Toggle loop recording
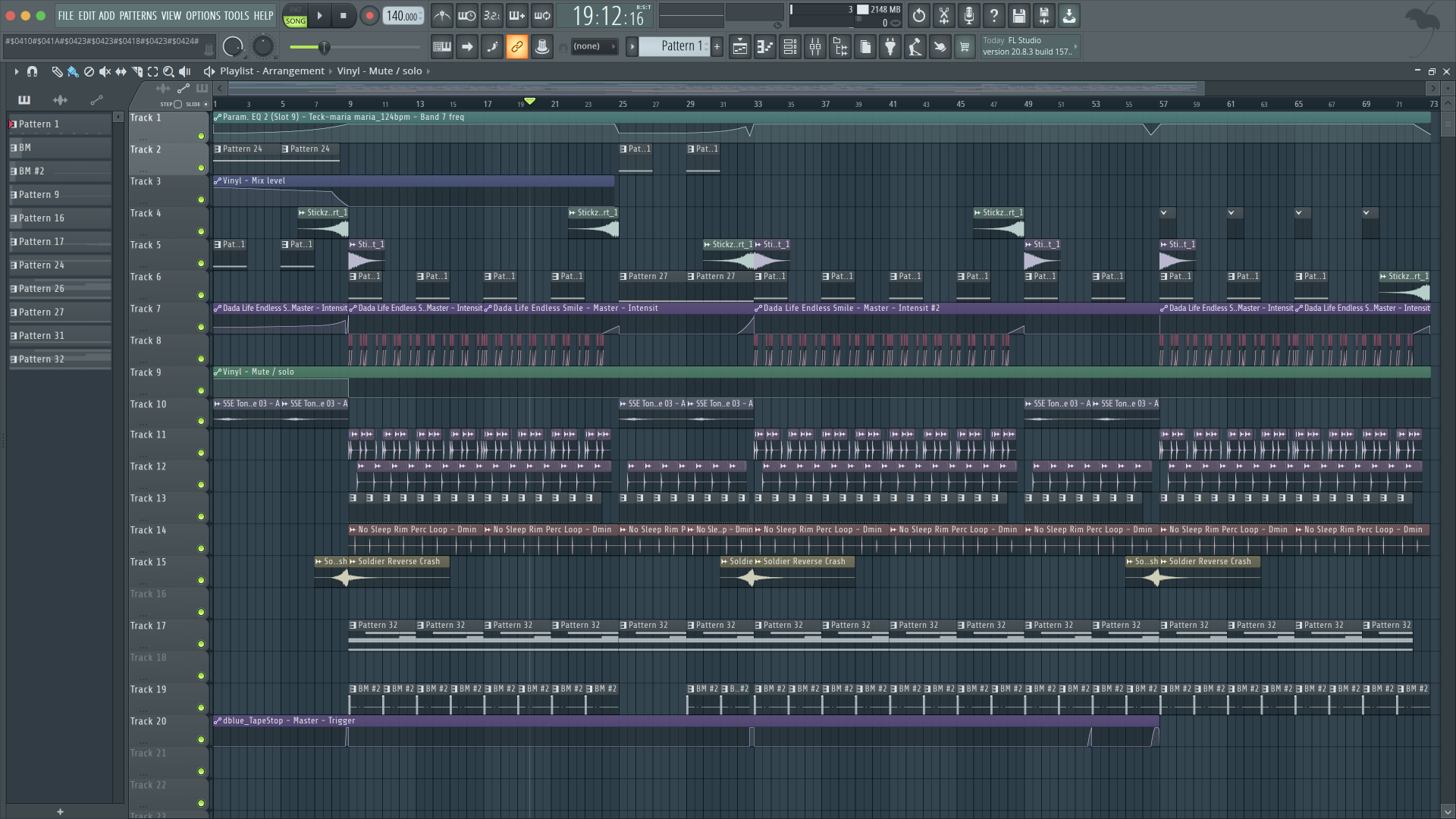 click(542, 15)
